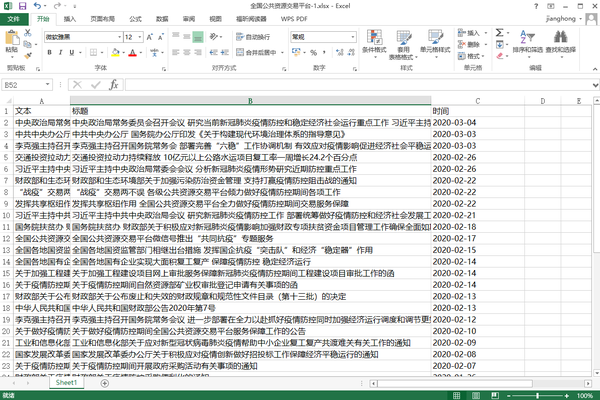Open the font size dropdown
The width and height of the screenshot is (600, 400).
tap(140, 37)
